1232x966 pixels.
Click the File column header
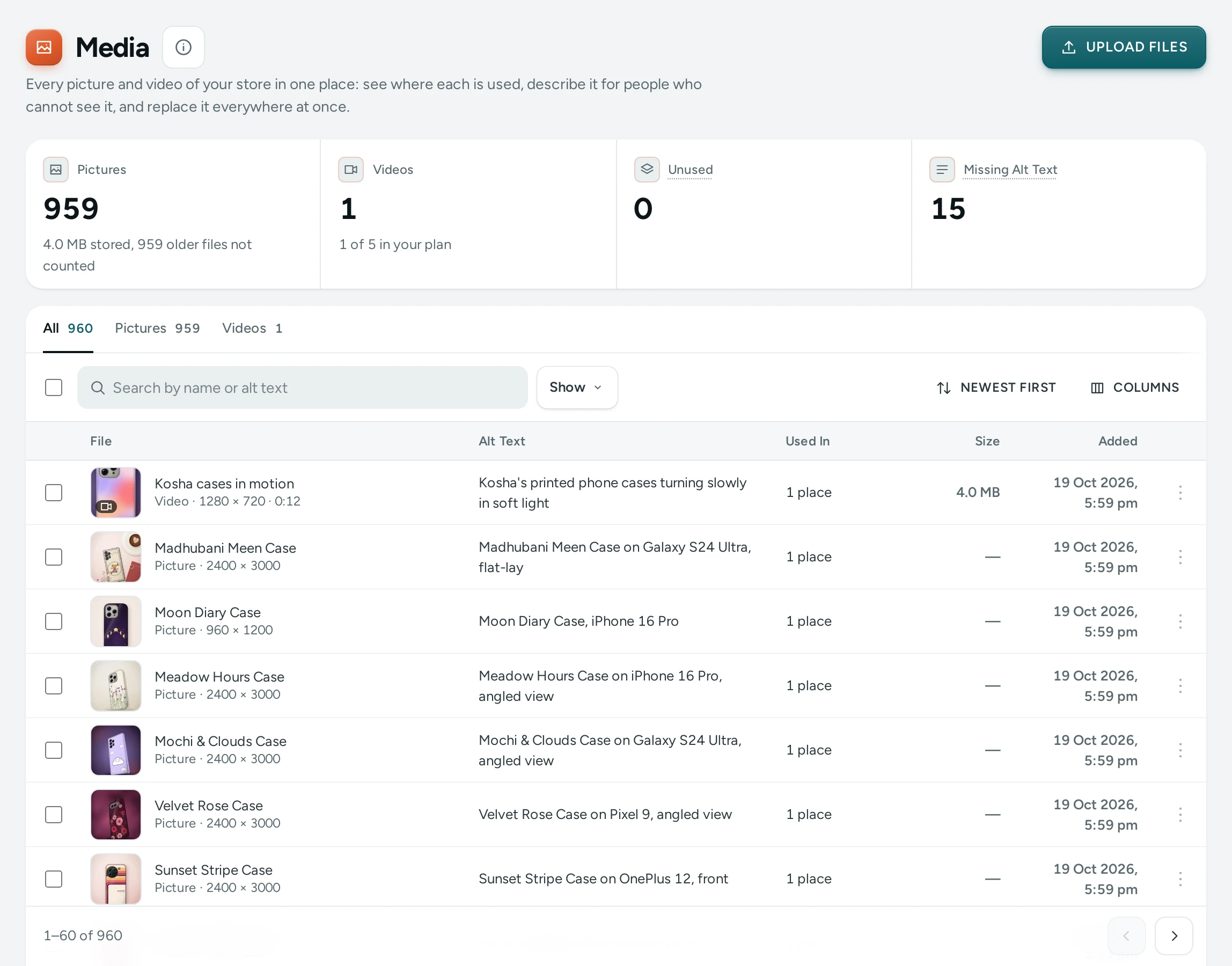pos(101,441)
